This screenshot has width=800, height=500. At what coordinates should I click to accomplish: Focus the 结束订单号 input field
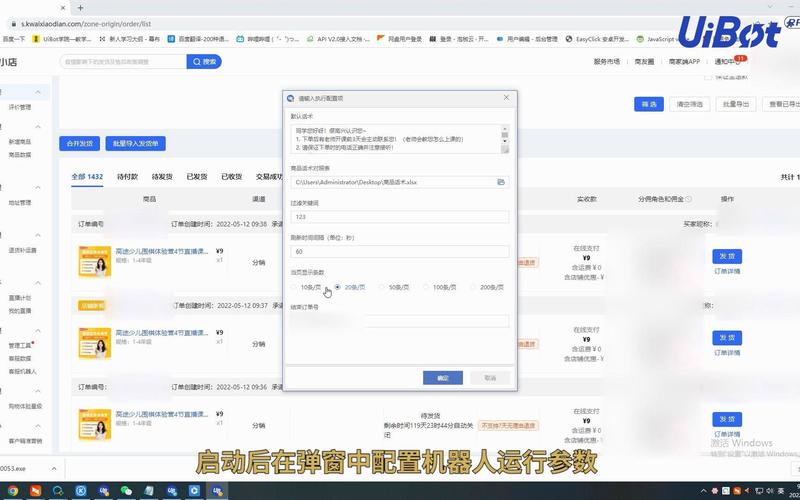(399, 321)
